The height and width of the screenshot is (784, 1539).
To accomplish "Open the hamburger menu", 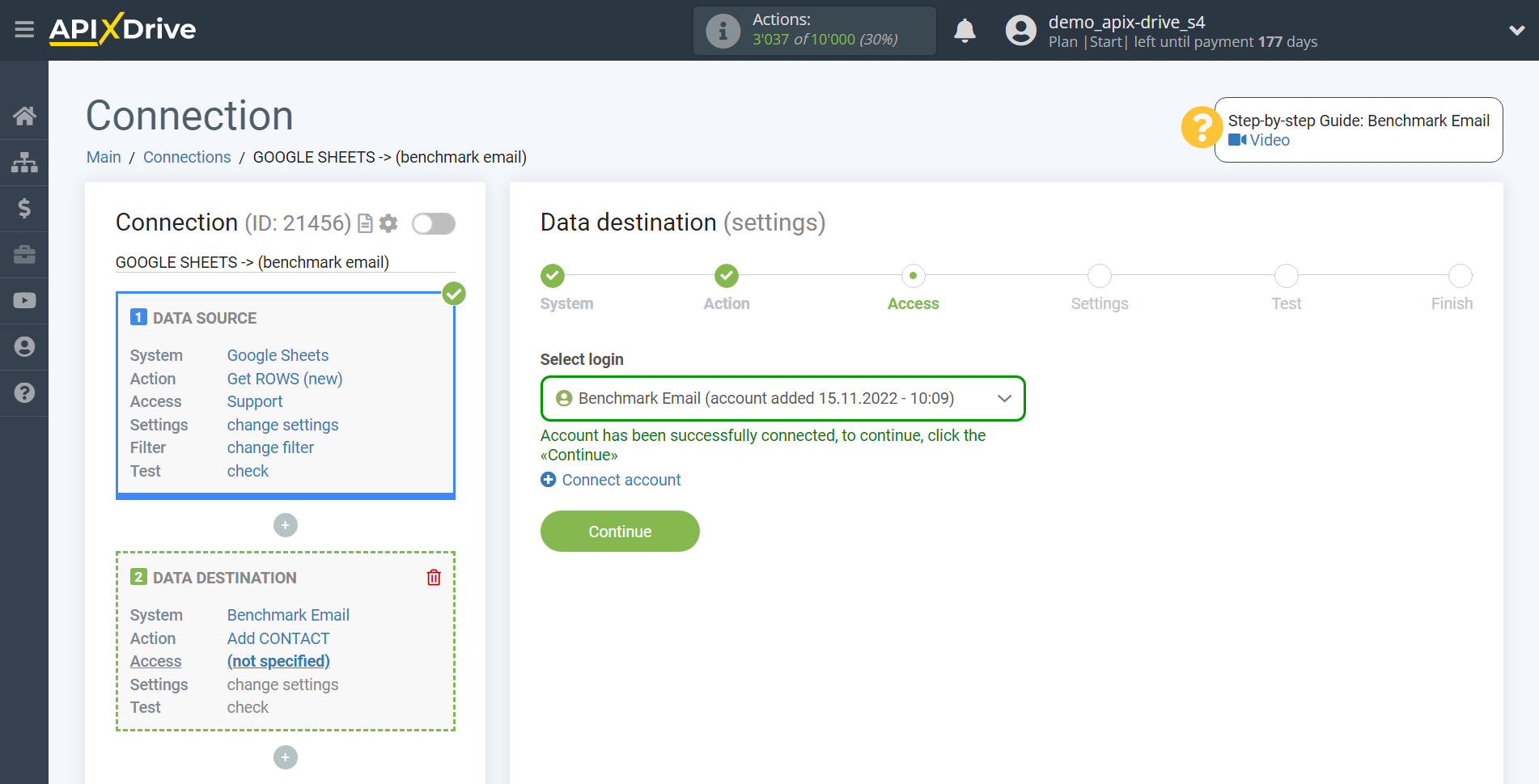I will 24,30.
